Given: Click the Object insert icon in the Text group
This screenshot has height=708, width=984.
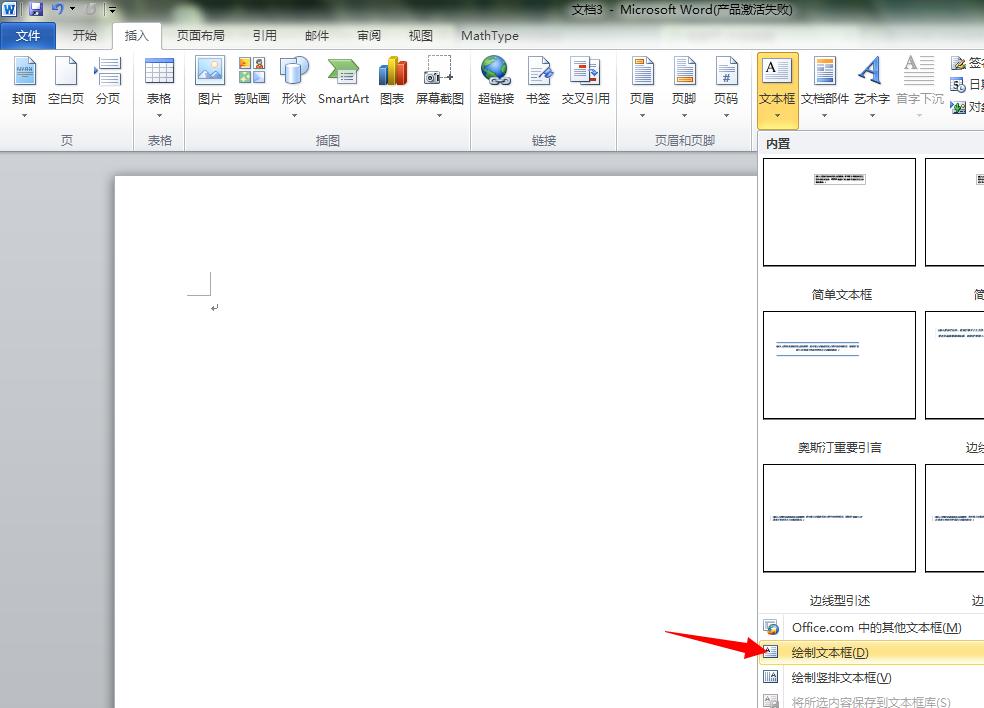Looking at the screenshot, I should pyautogui.click(x=958, y=107).
